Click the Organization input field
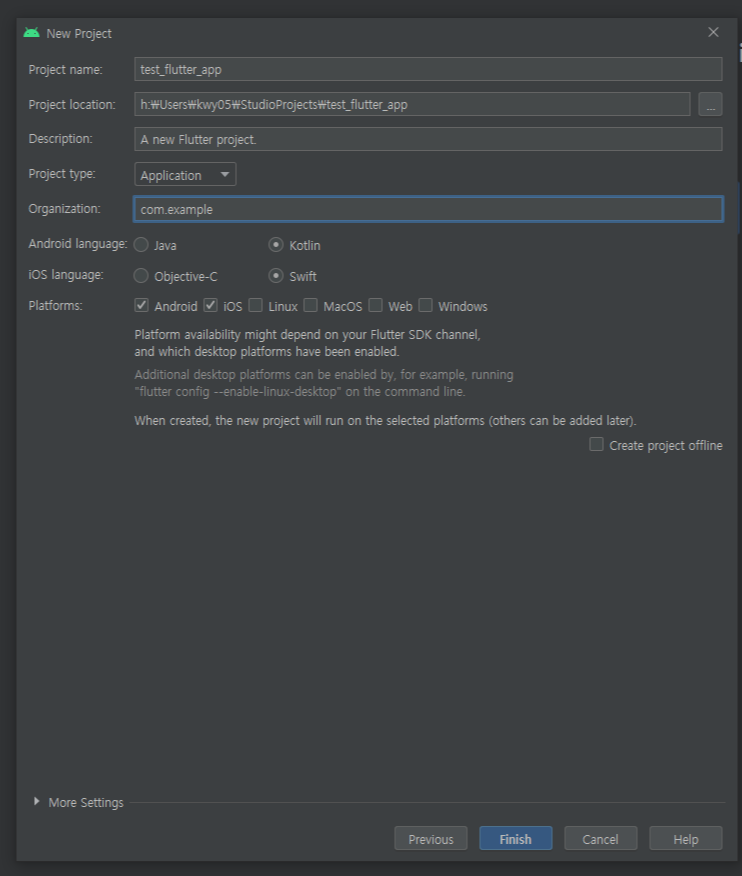This screenshot has height=876, width=742. [428, 209]
